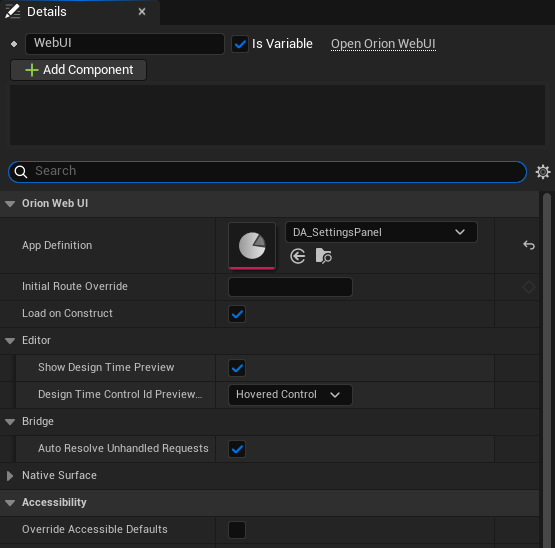Toggle Auto Resolve Unhandled Requests checkbox
This screenshot has width=555, height=548.
237,449
